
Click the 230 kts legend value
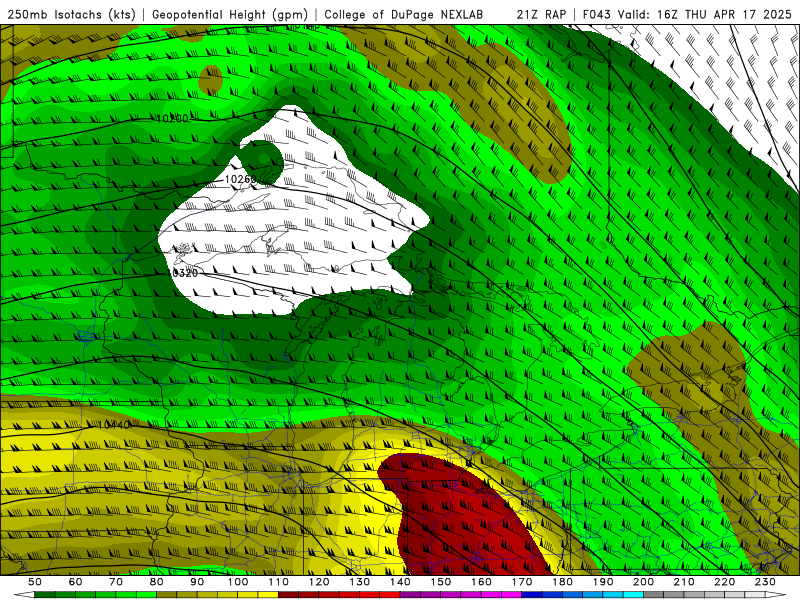765,582
